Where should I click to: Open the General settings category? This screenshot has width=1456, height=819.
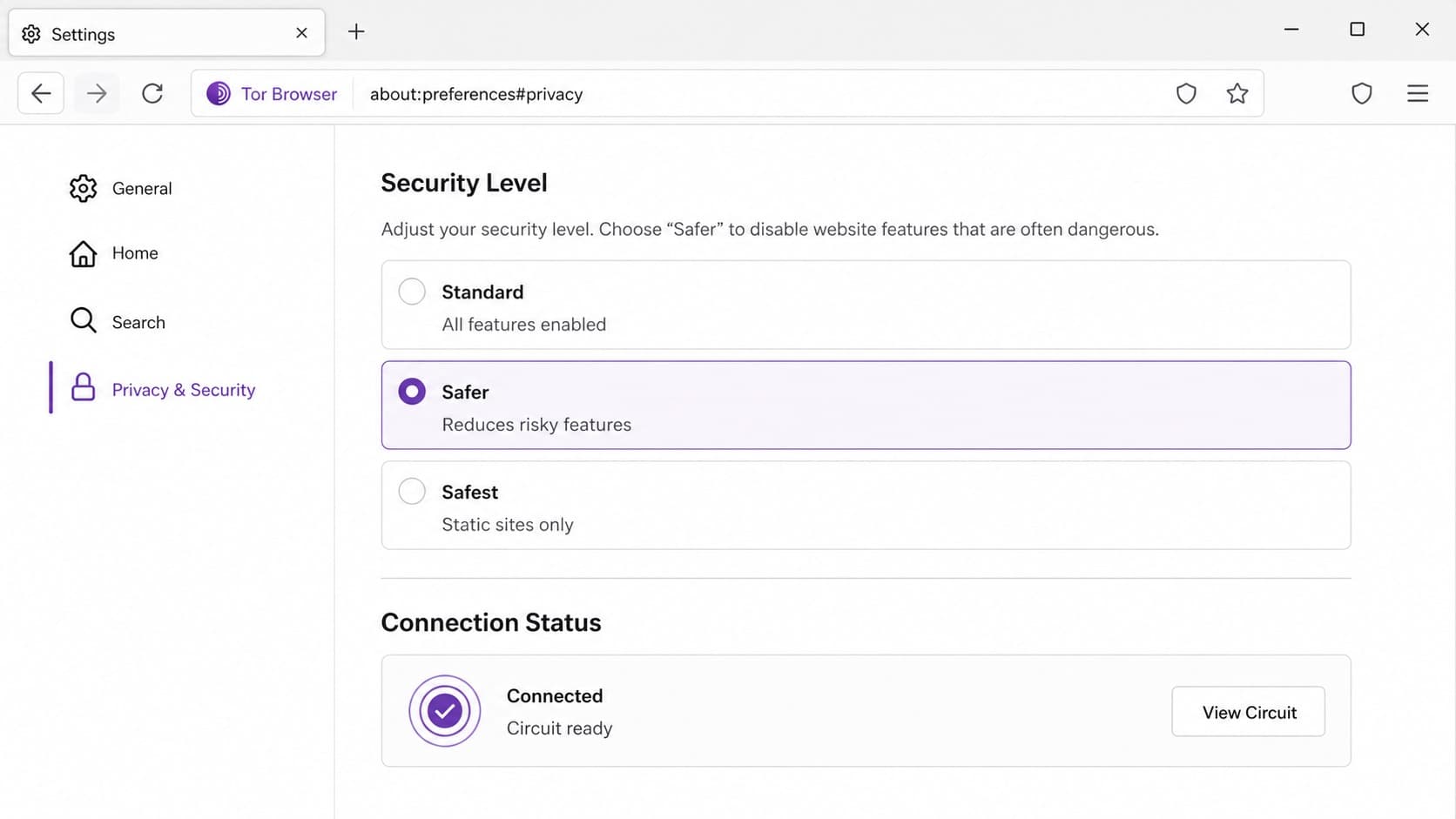tap(142, 188)
